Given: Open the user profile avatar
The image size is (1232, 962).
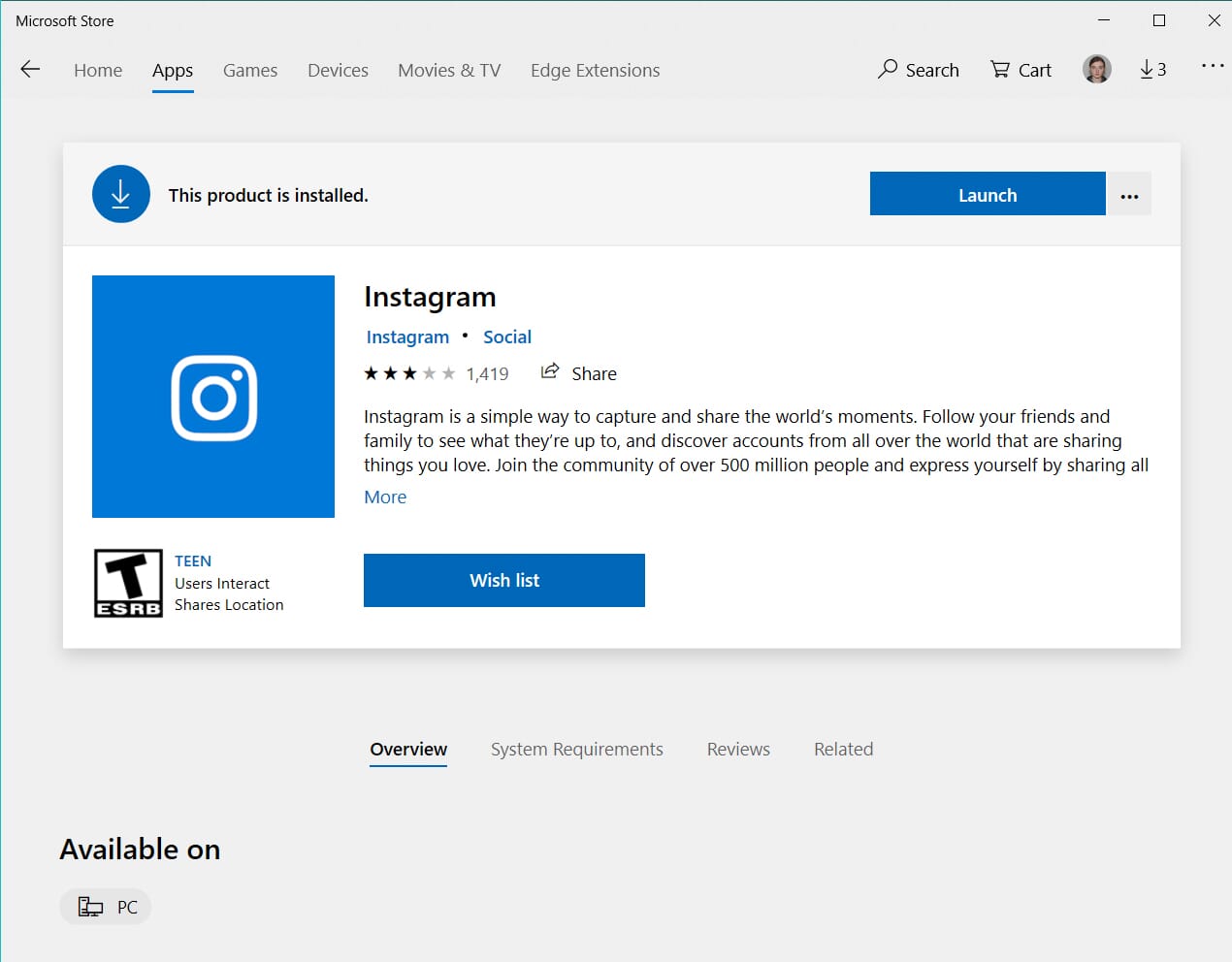Looking at the screenshot, I should tap(1097, 69).
